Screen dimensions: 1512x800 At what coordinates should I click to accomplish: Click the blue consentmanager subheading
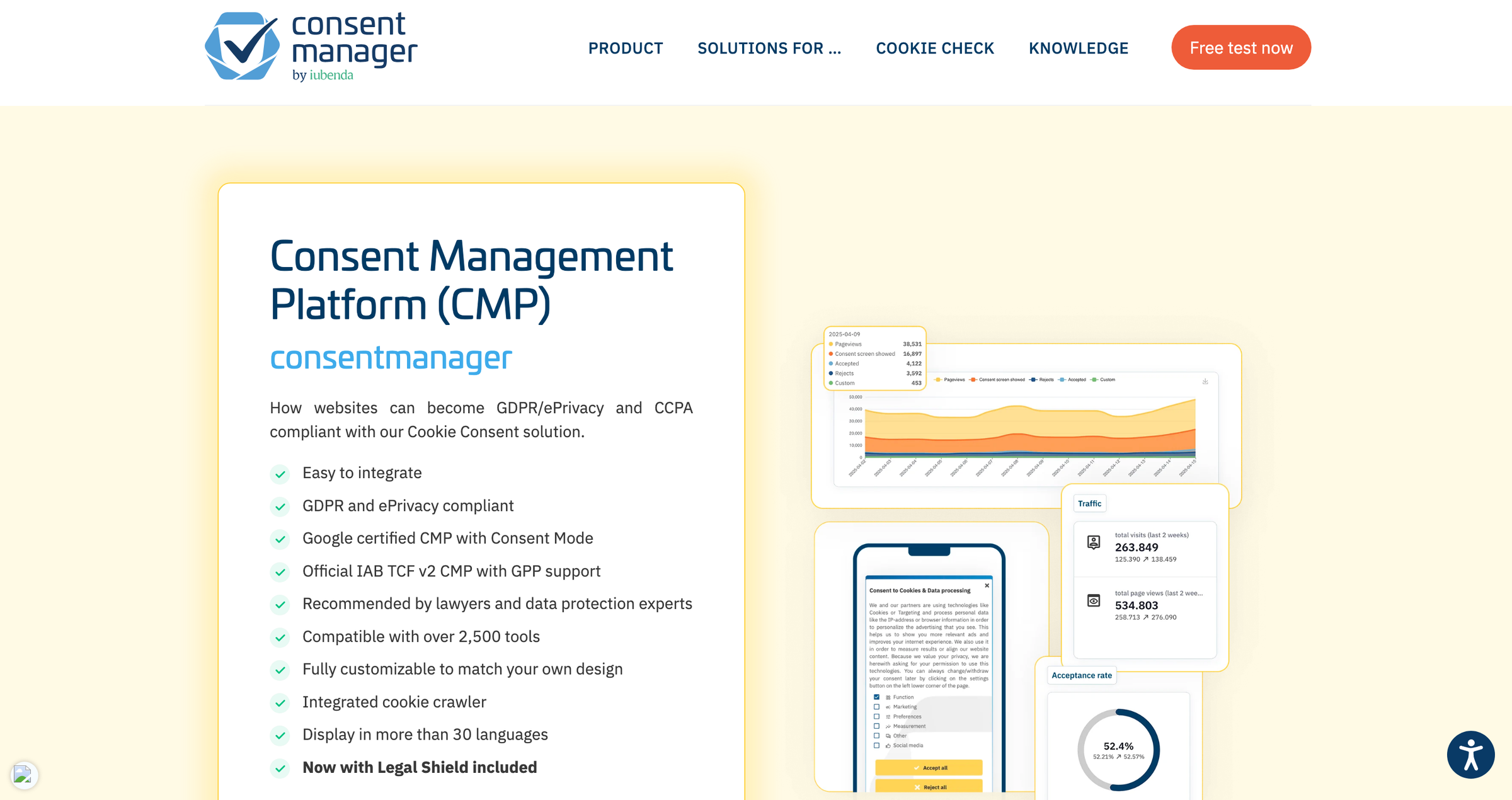point(391,358)
